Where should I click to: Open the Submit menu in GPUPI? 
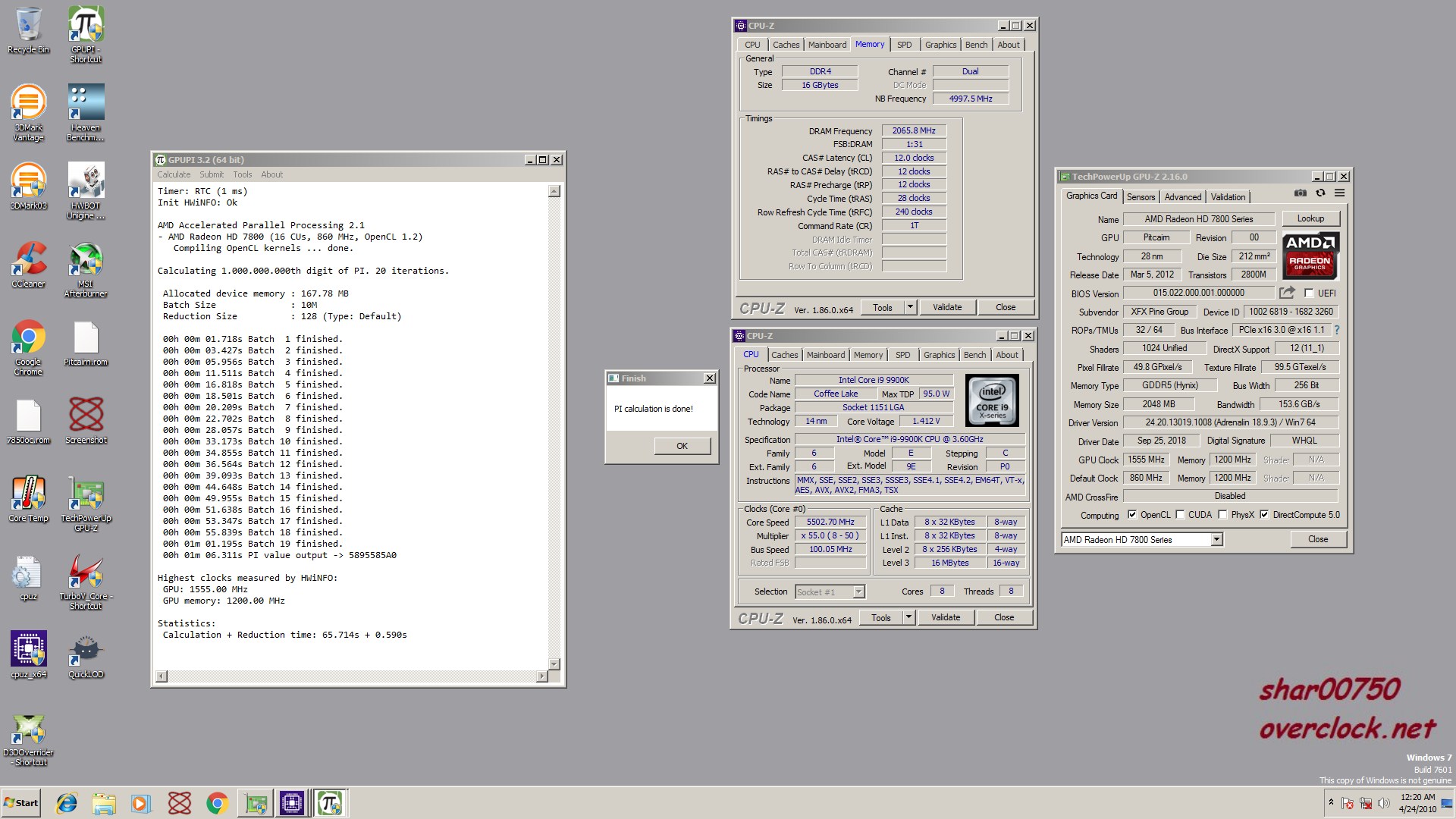tap(212, 174)
